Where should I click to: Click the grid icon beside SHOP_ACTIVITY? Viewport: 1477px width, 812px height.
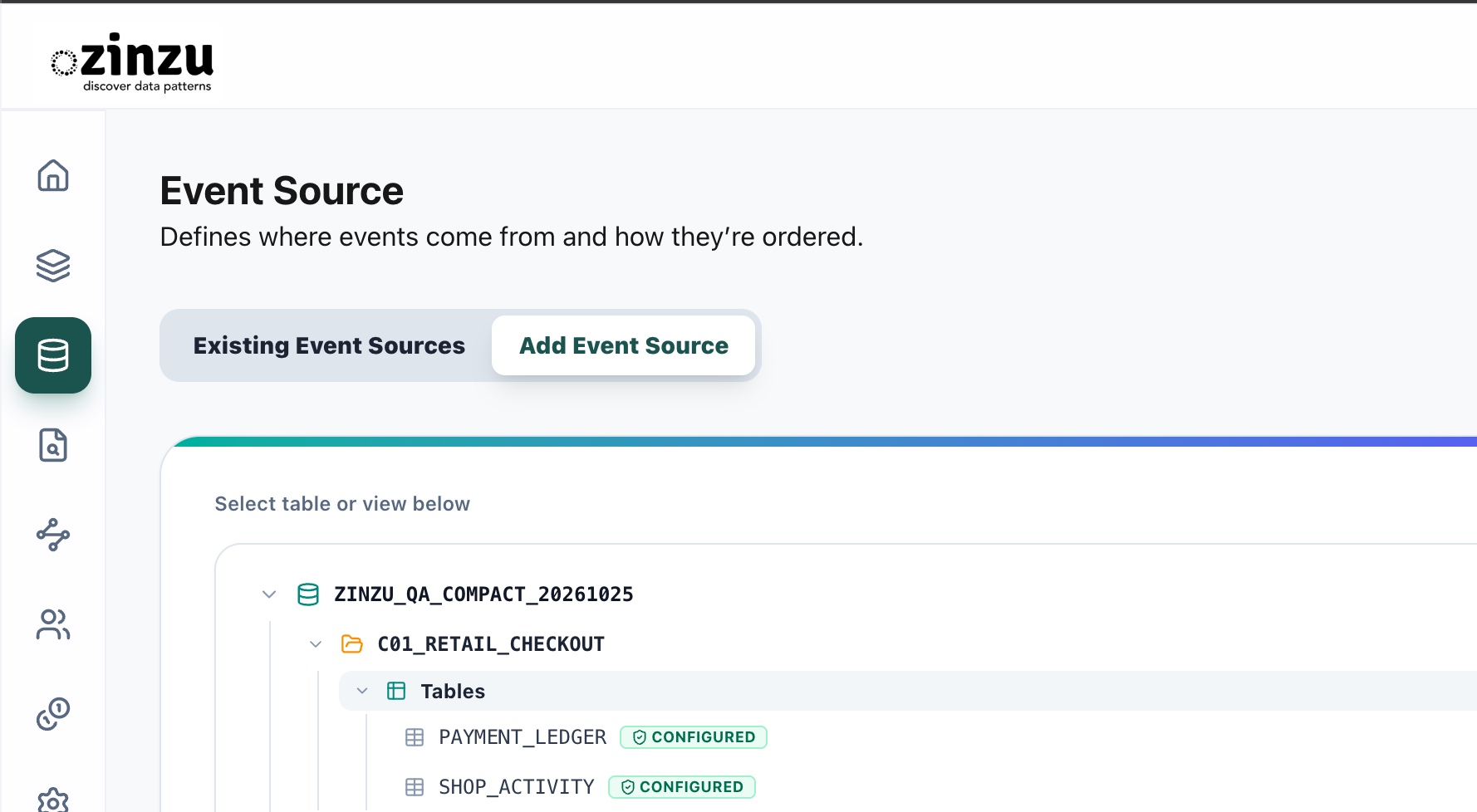coord(415,787)
